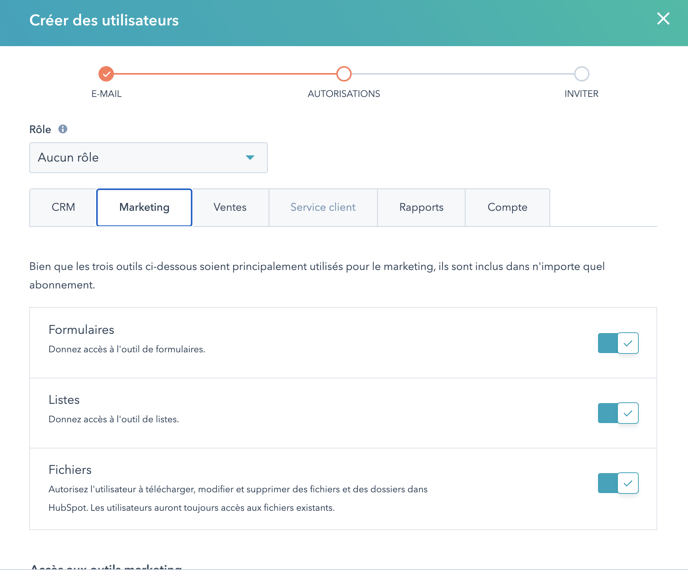This screenshot has height=570, width=688.
Task: Click the 'Créer des utilisateurs' title
Action: (104, 20)
